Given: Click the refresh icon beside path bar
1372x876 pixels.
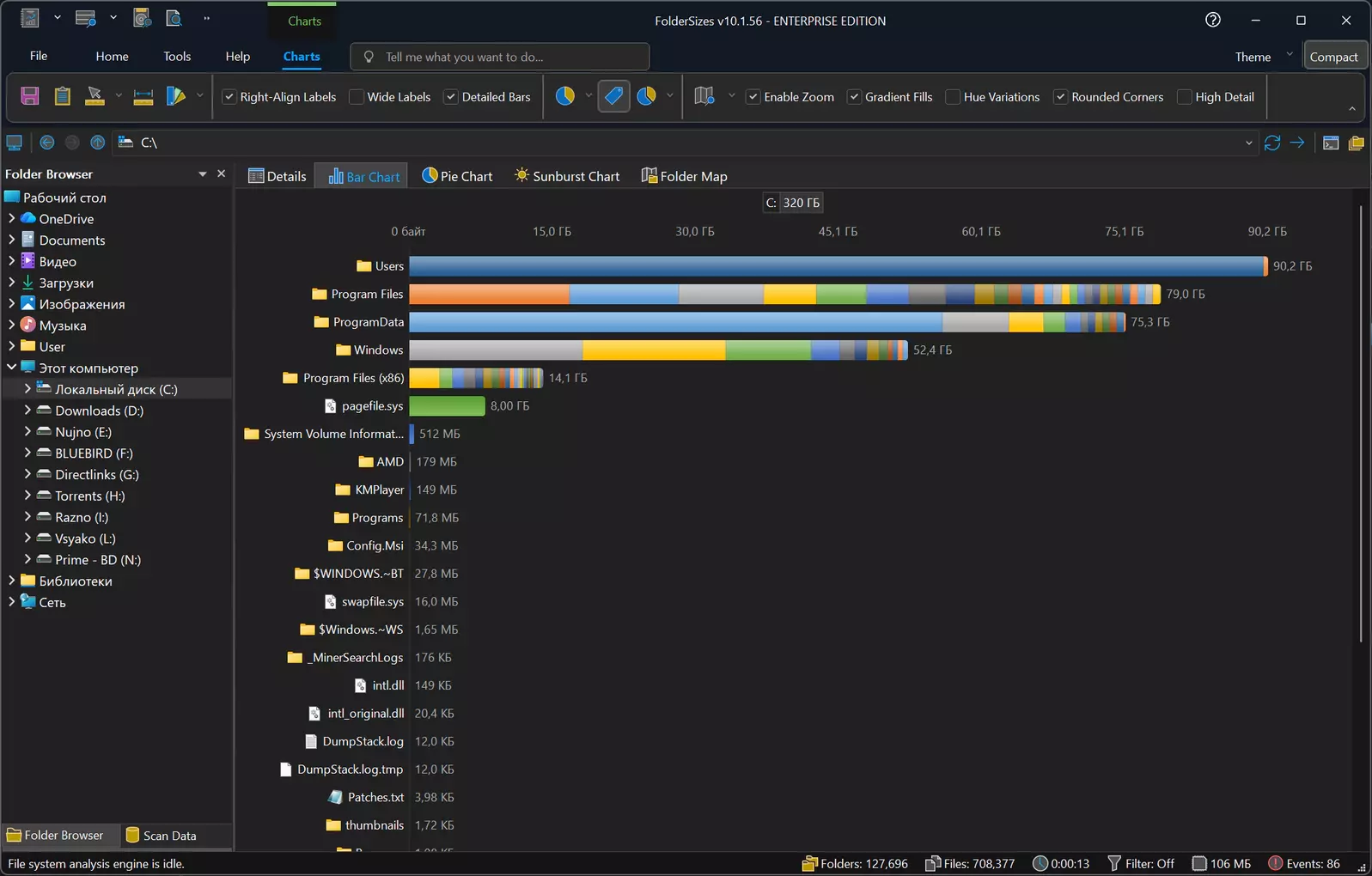Looking at the screenshot, I should pos(1272,143).
